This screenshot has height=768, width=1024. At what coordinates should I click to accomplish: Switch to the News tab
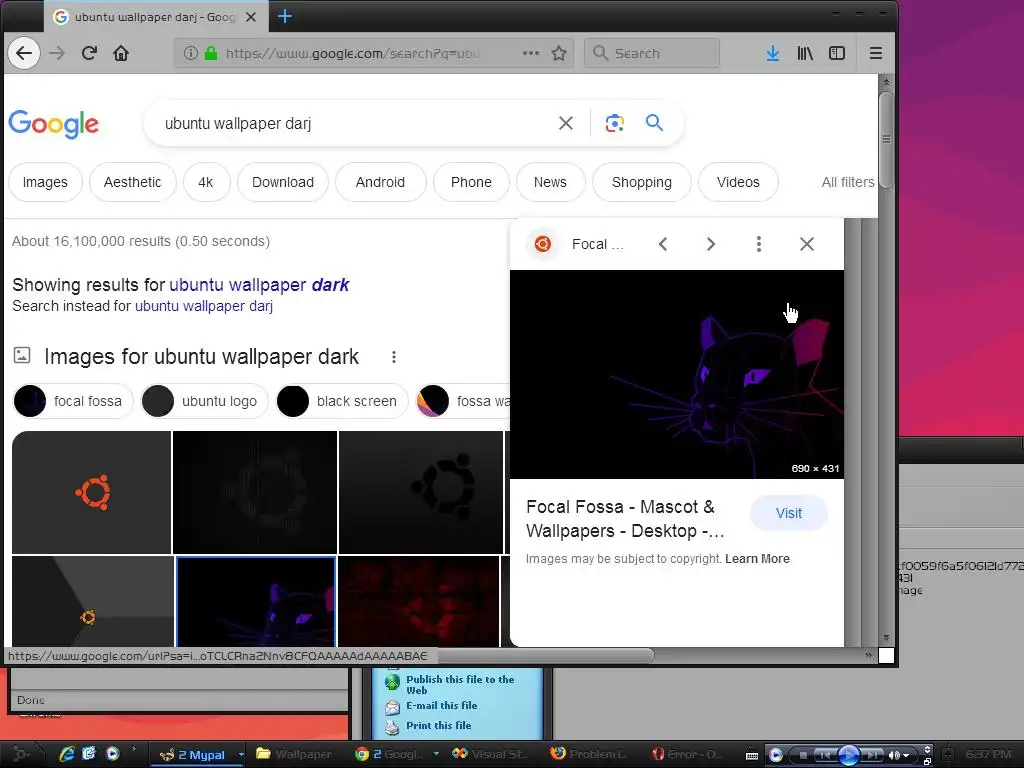point(550,182)
